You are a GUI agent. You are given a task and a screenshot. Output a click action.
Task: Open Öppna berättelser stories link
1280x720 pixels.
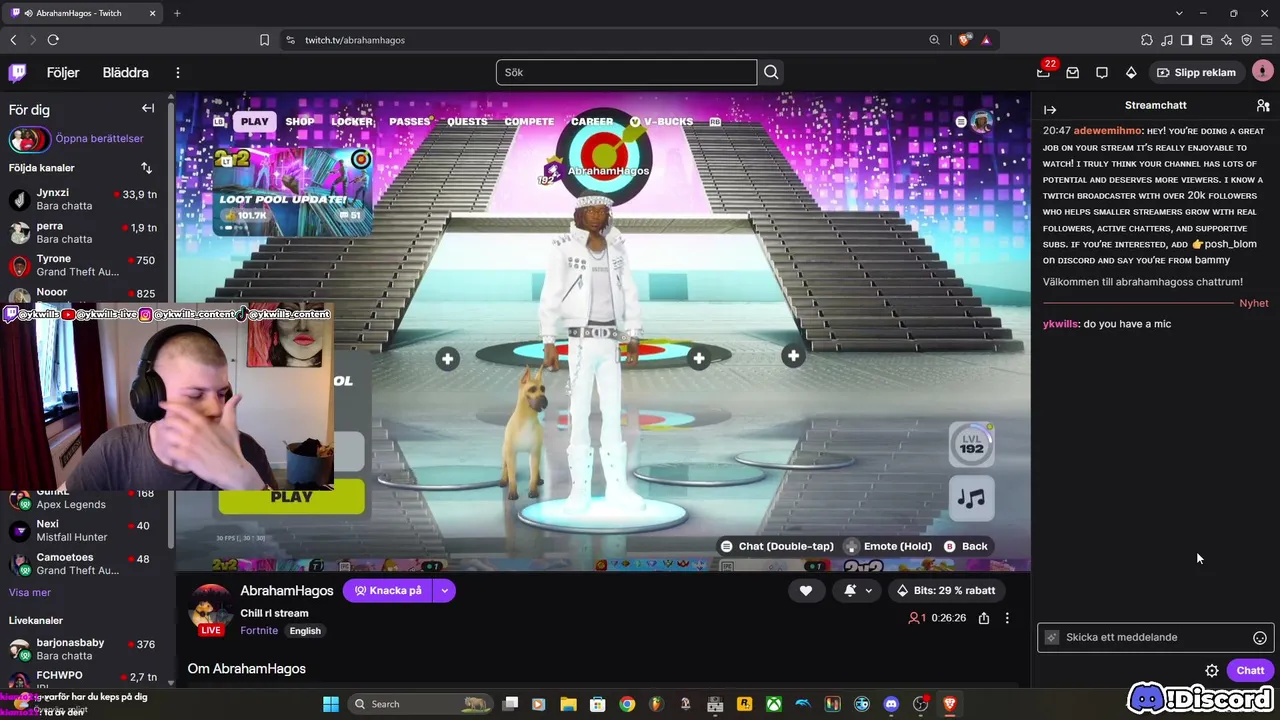click(x=99, y=139)
